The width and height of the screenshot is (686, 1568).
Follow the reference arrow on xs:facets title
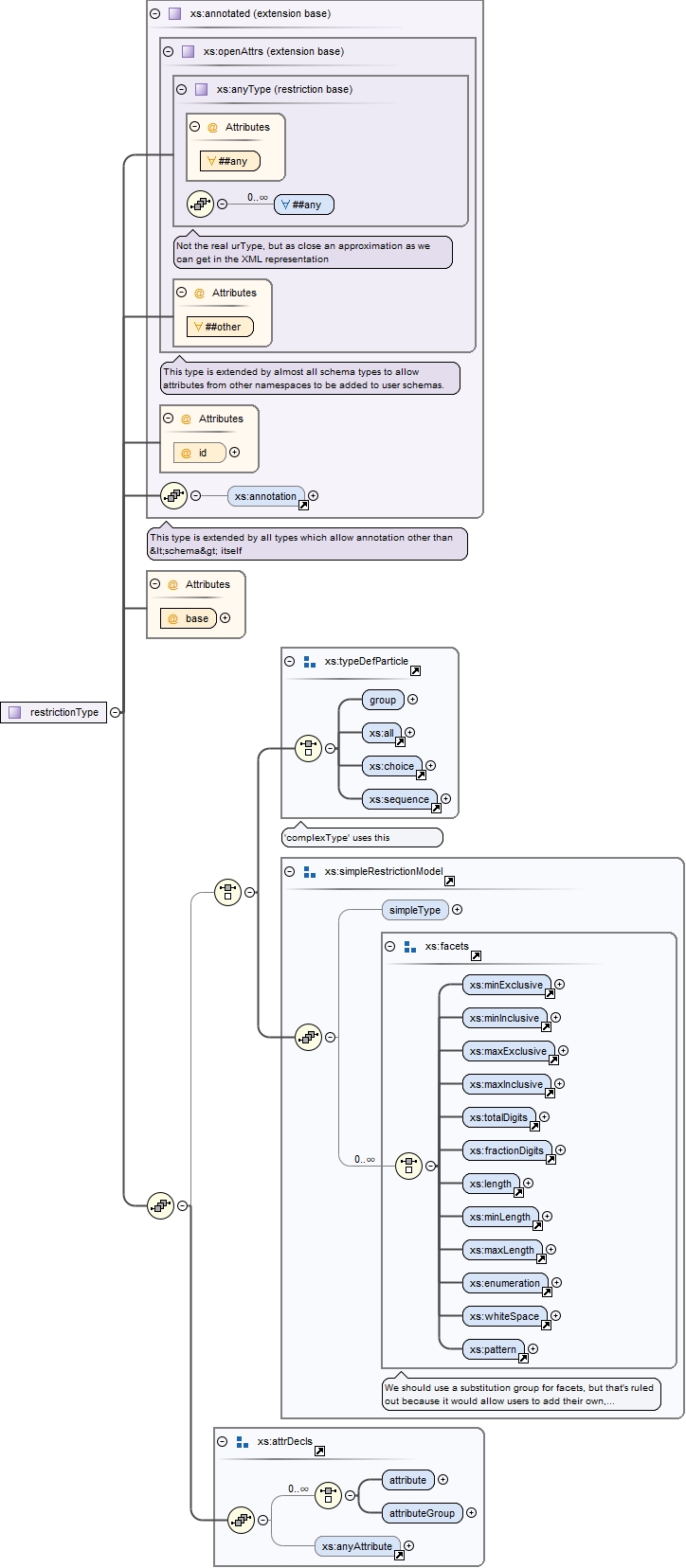click(476, 955)
